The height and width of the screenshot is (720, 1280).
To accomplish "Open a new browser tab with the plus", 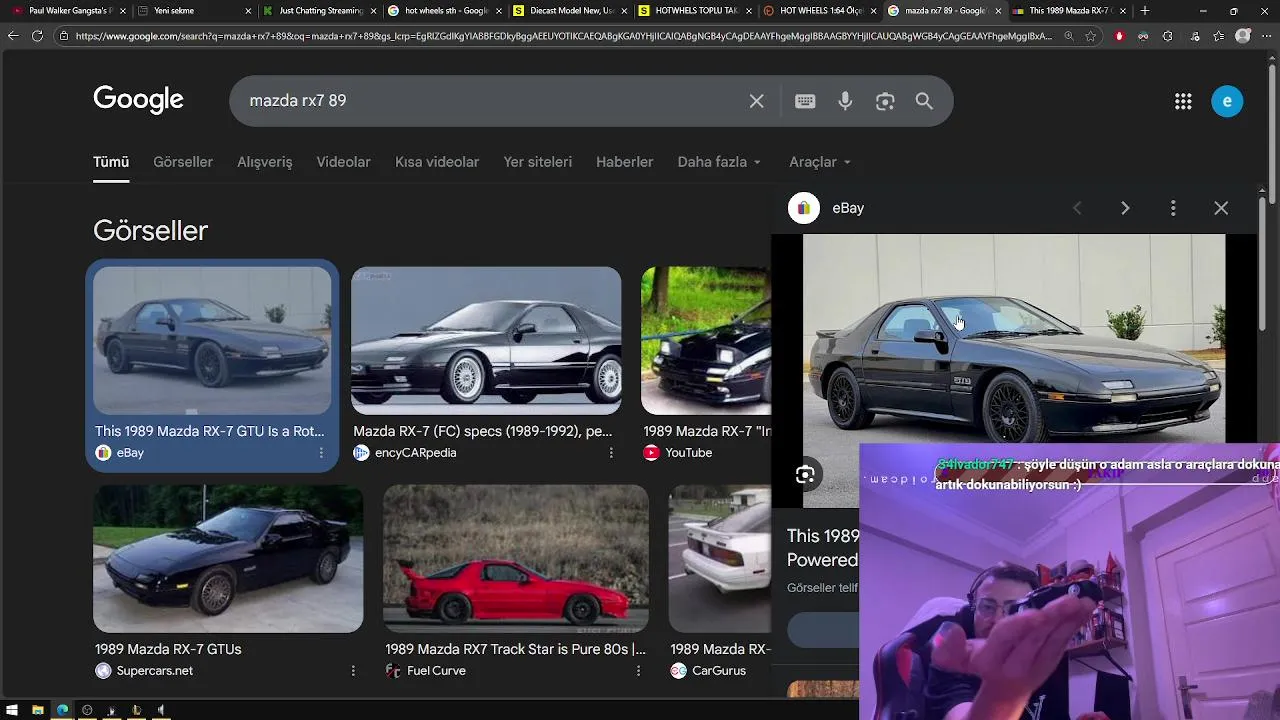I will click(1145, 11).
